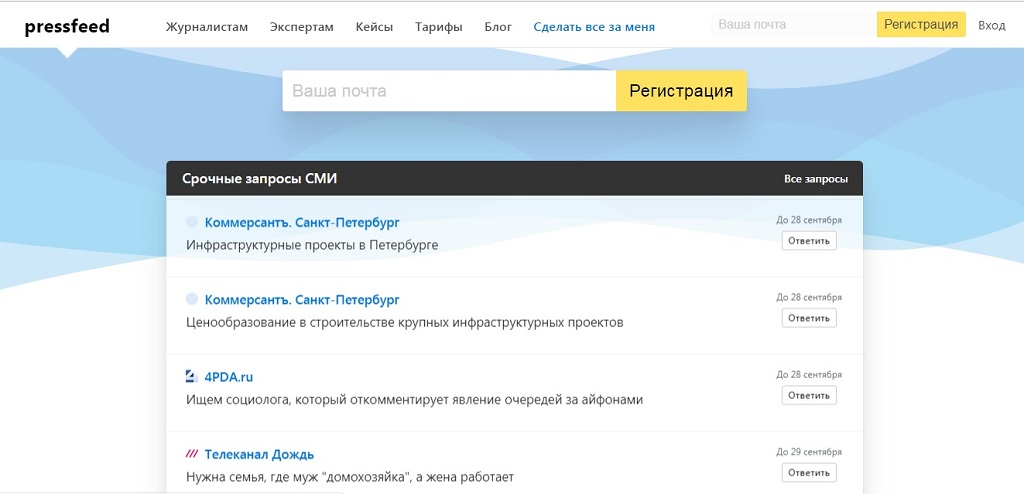Click the large yellow Регистрация button
1024x494 pixels.
pos(681,91)
